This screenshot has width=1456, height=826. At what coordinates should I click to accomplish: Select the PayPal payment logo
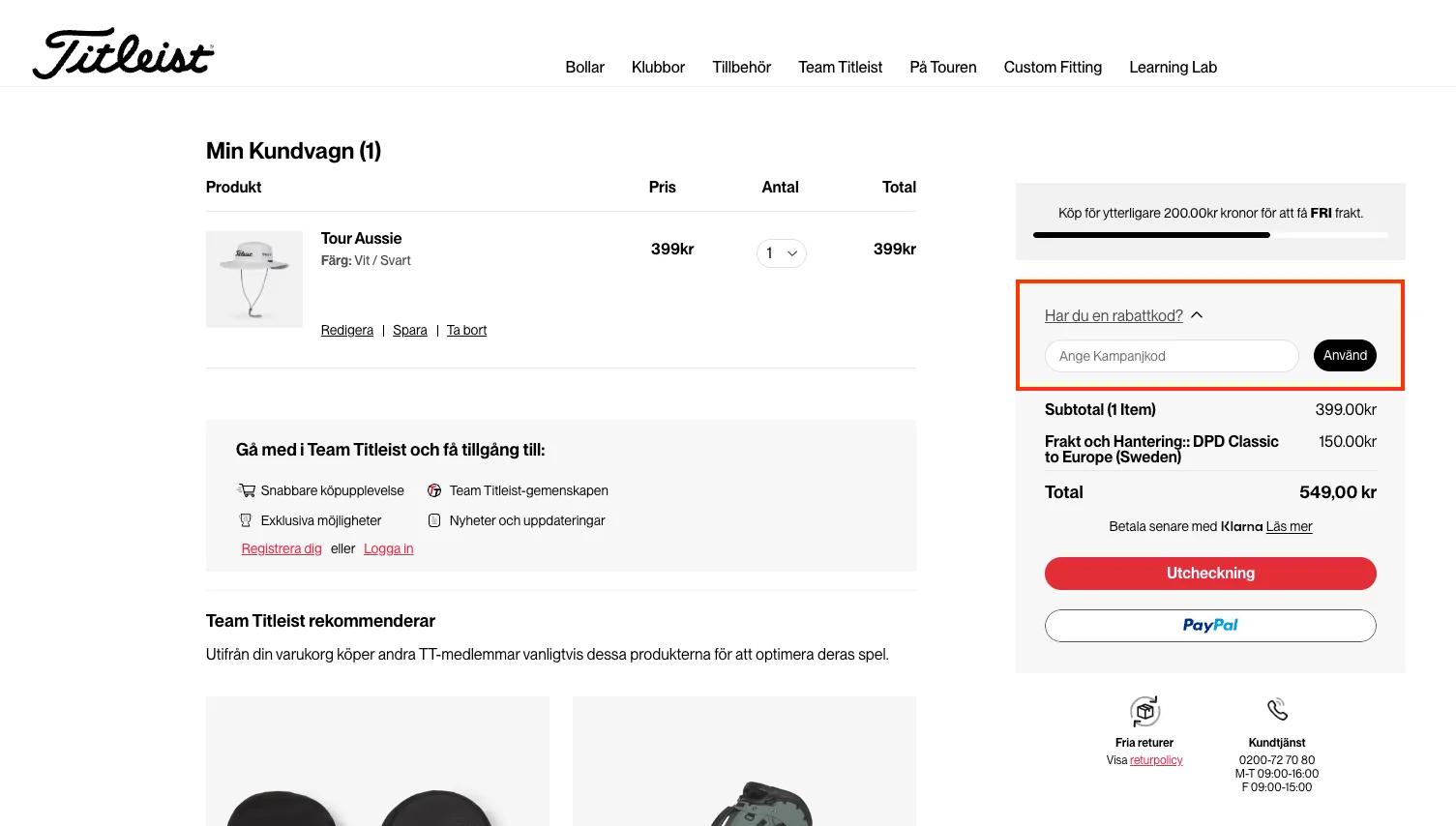(1209, 625)
